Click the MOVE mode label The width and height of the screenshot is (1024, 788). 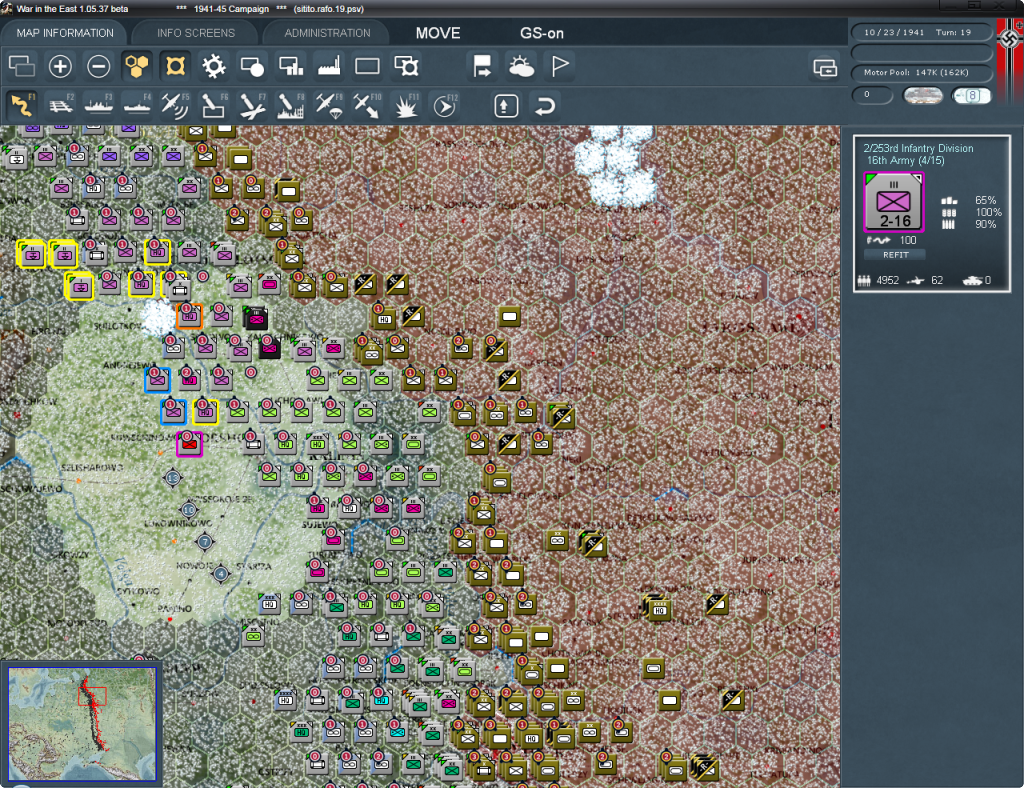pyautogui.click(x=438, y=33)
